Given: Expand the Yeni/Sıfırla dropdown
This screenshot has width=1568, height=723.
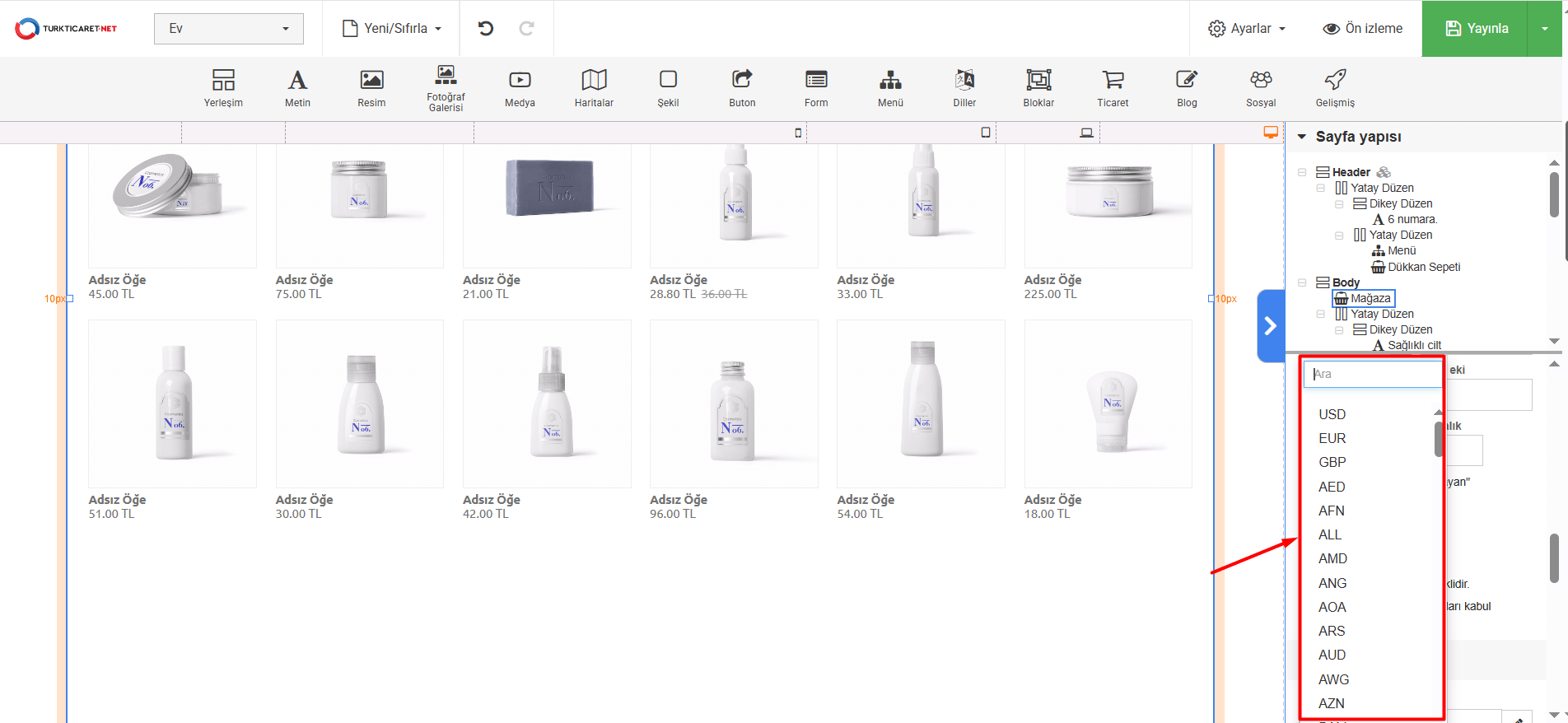Looking at the screenshot, I should pos(392,29).
